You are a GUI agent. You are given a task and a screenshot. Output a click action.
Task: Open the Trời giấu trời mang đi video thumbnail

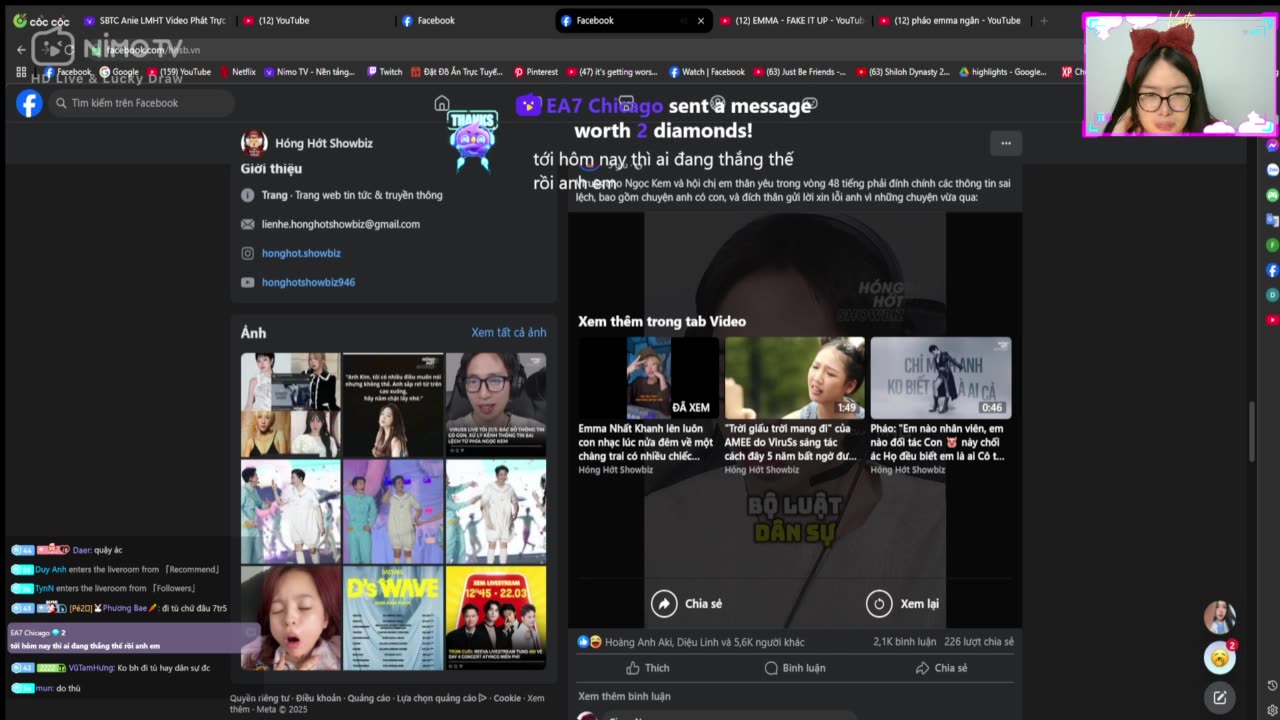point(794,378)
